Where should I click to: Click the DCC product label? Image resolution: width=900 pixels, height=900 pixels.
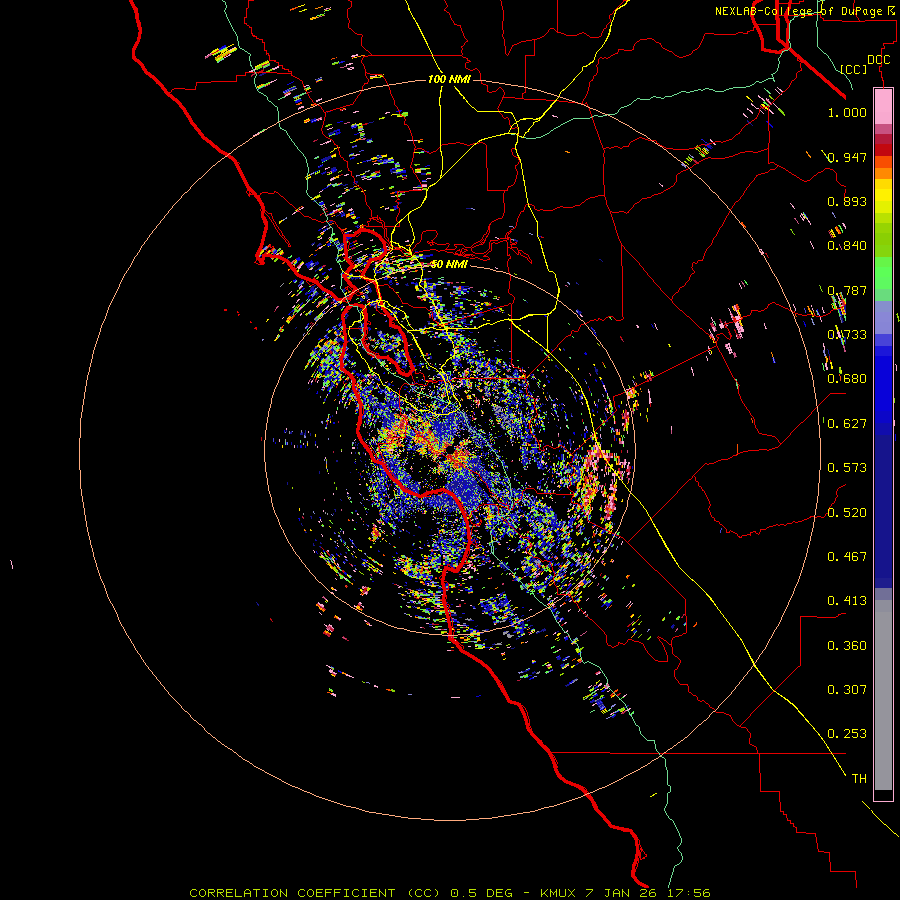click(878, 60)
